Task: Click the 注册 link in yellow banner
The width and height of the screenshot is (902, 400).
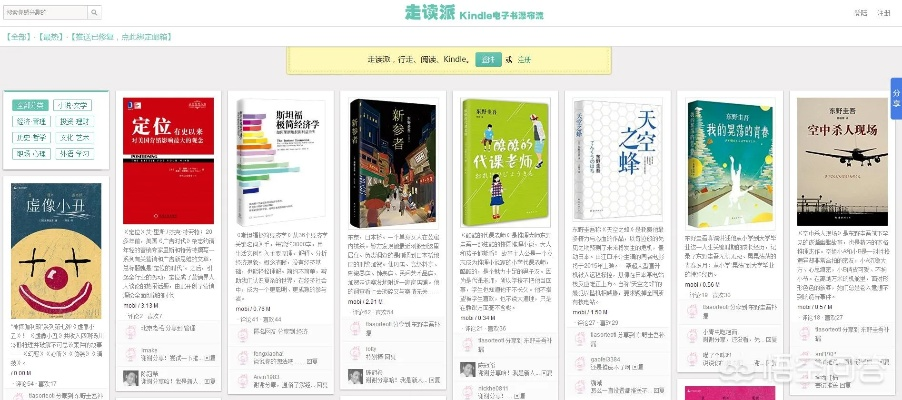Action: point(524,59)
